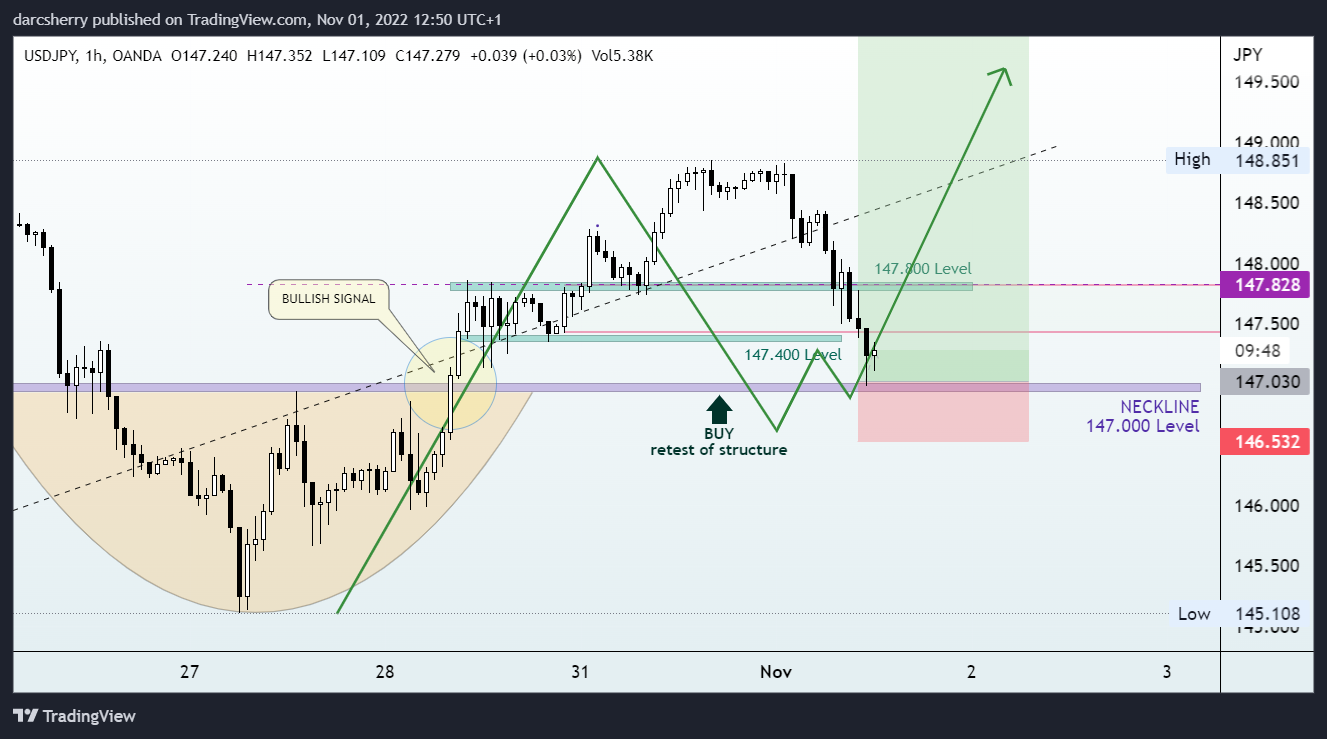Click the Vol5.38K value
The width and height of the screenshot is (1327, 739).
point(622,56)
